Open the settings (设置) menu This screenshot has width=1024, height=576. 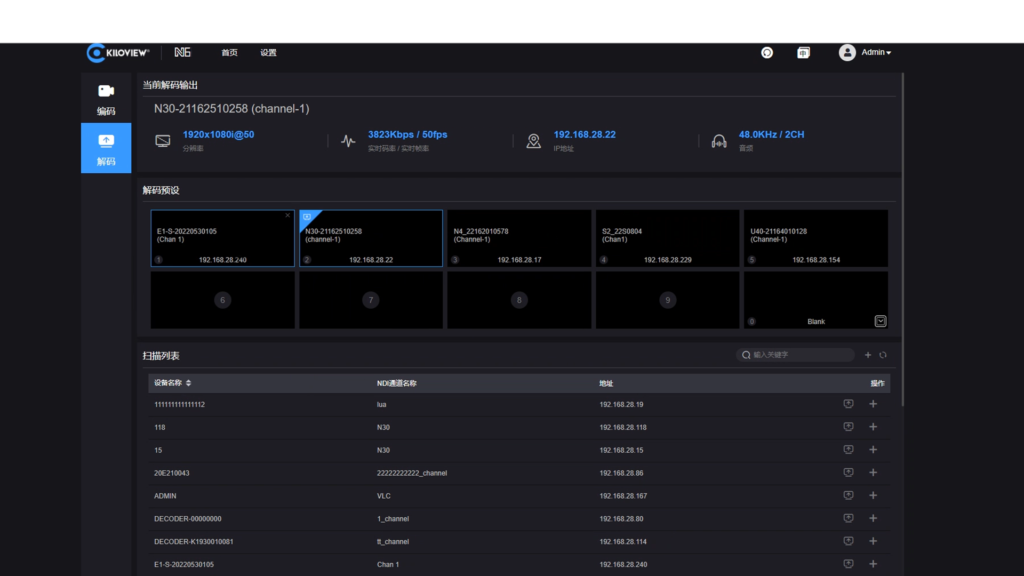click(268, 53)
